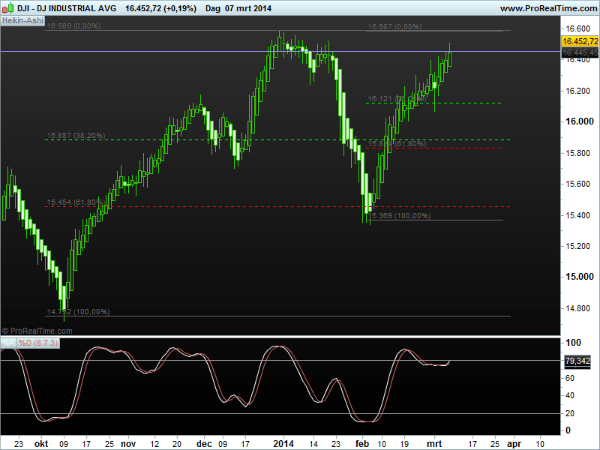The width and height of the screenshot is (600, 450).
Task: Click the yellow 16.452,72 price tag on axis
Action: click(x=580, y=41)
